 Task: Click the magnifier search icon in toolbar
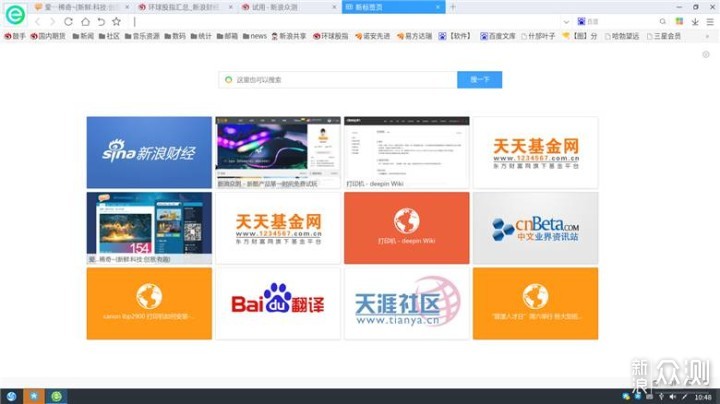(x=663, y=22)
